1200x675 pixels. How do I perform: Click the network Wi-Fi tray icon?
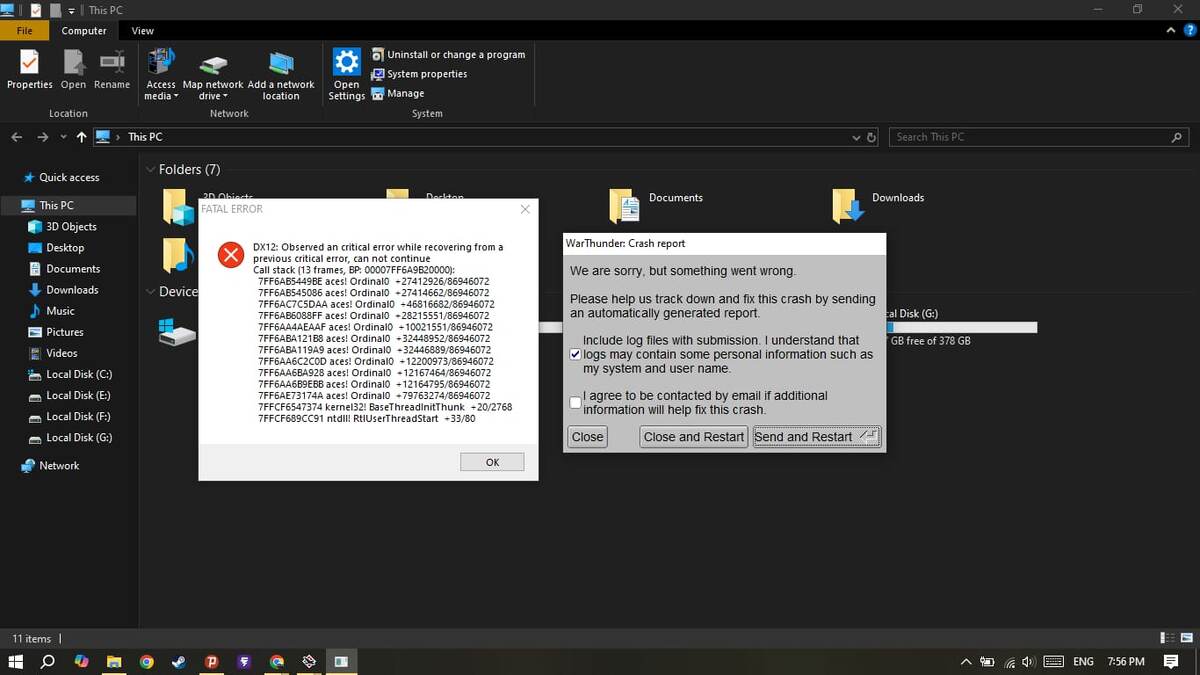coord(1009,662)
